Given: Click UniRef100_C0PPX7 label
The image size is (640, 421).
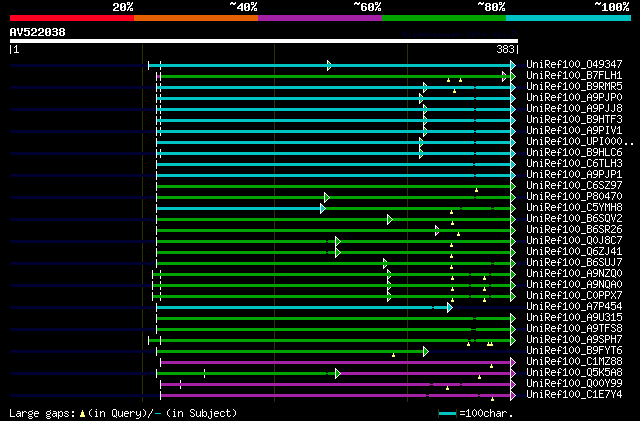Looking at the screenshot, I should point(574,296).
